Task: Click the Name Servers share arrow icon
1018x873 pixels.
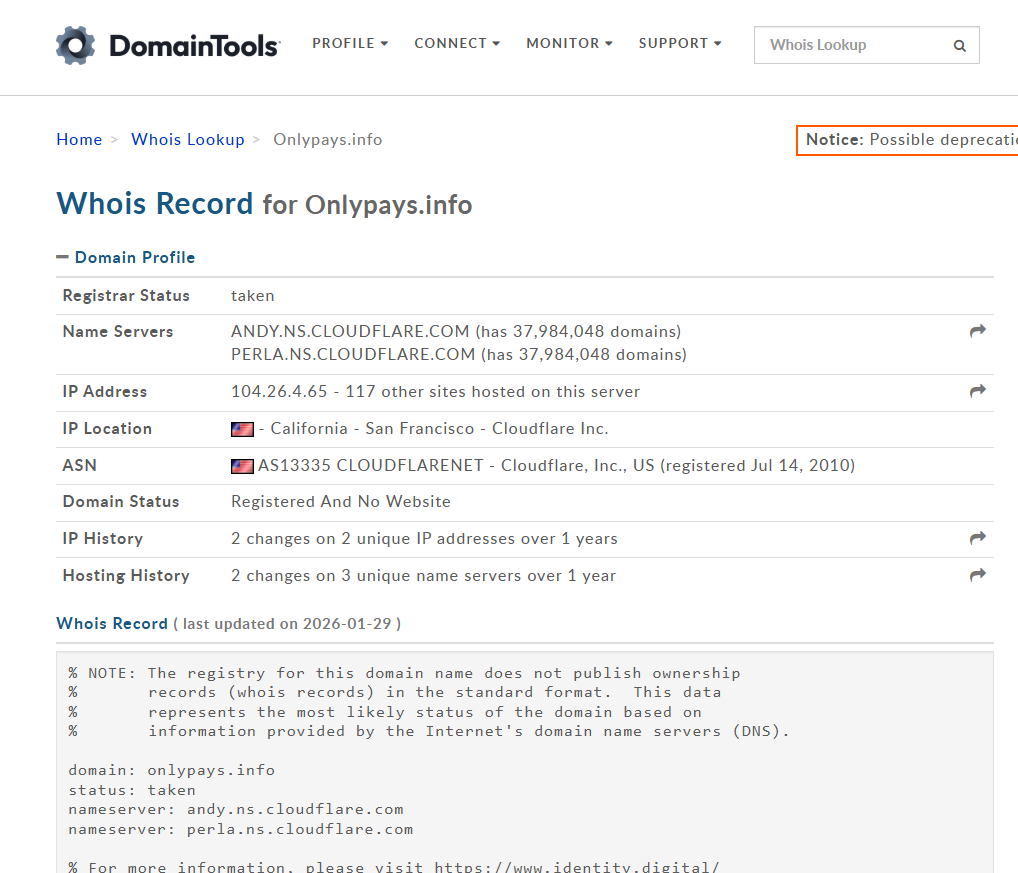Action: (x=977, y=331)
